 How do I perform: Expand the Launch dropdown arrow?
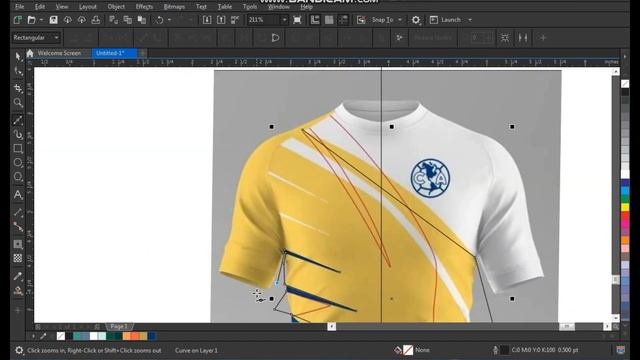(470, 20)
